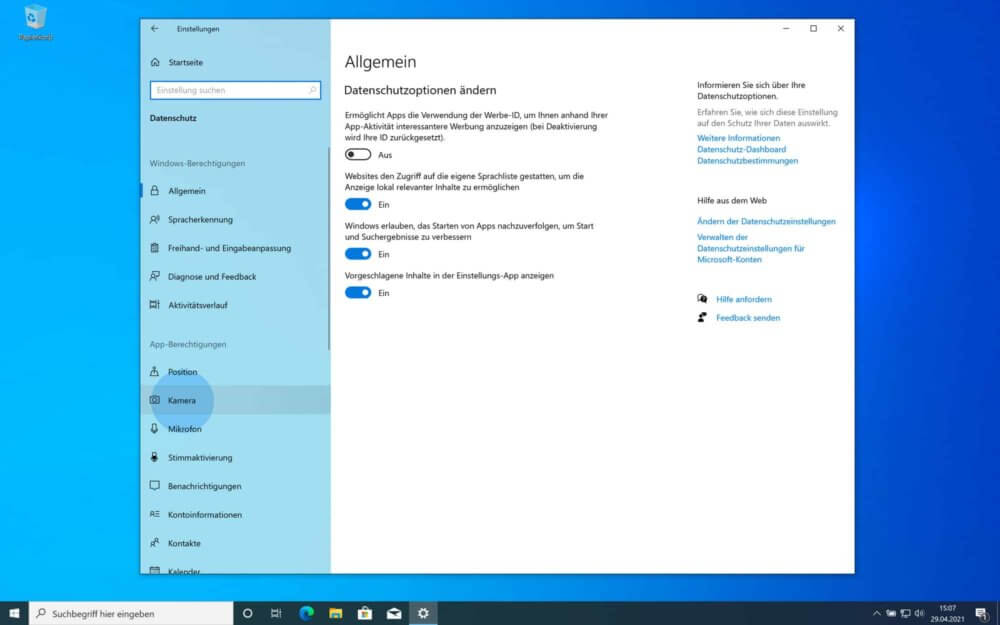Open the Mail app from the taskbar
Viewport: 1000px width, 625px height.
394,611
